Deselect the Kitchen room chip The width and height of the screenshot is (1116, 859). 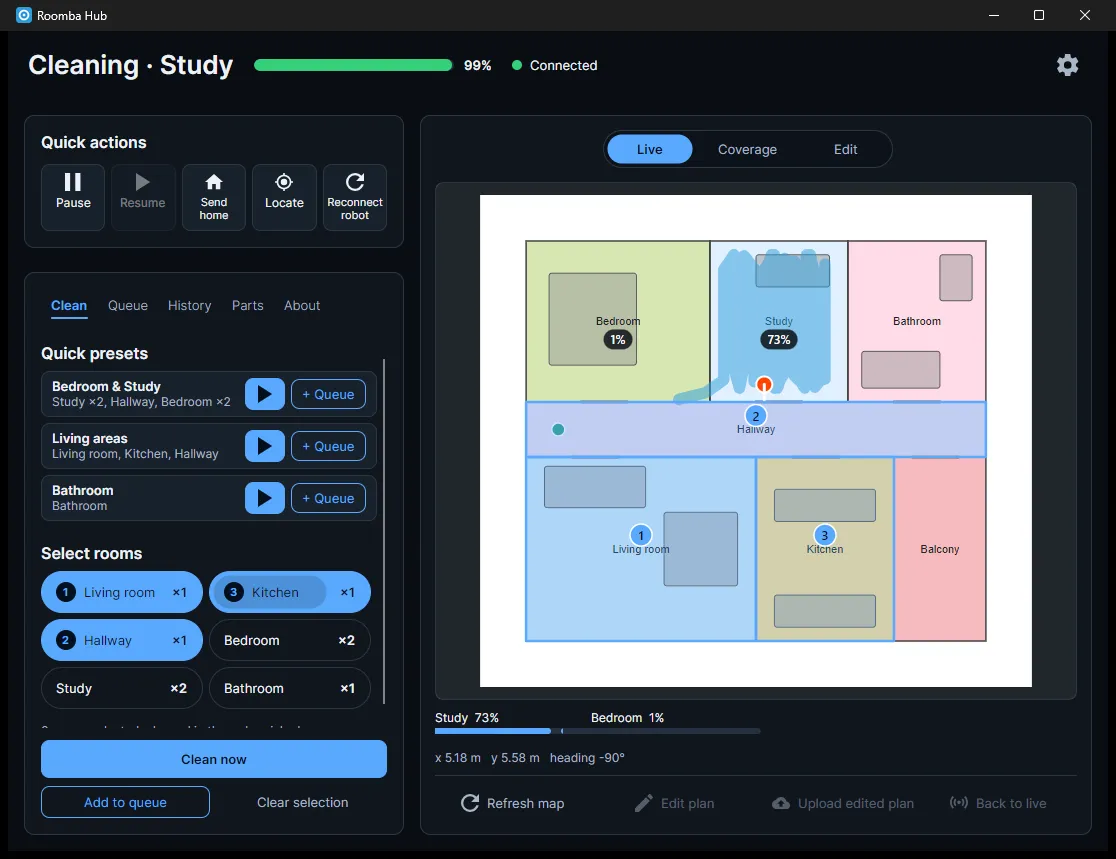[x=270, y=592]
